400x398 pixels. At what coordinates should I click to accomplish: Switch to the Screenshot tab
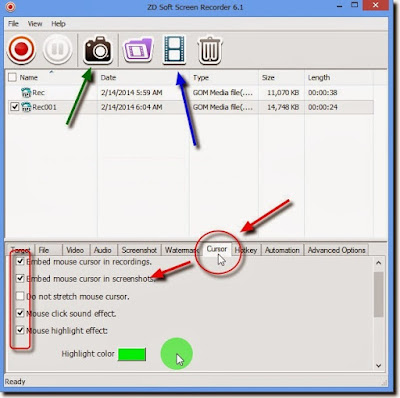coord(139,250)
